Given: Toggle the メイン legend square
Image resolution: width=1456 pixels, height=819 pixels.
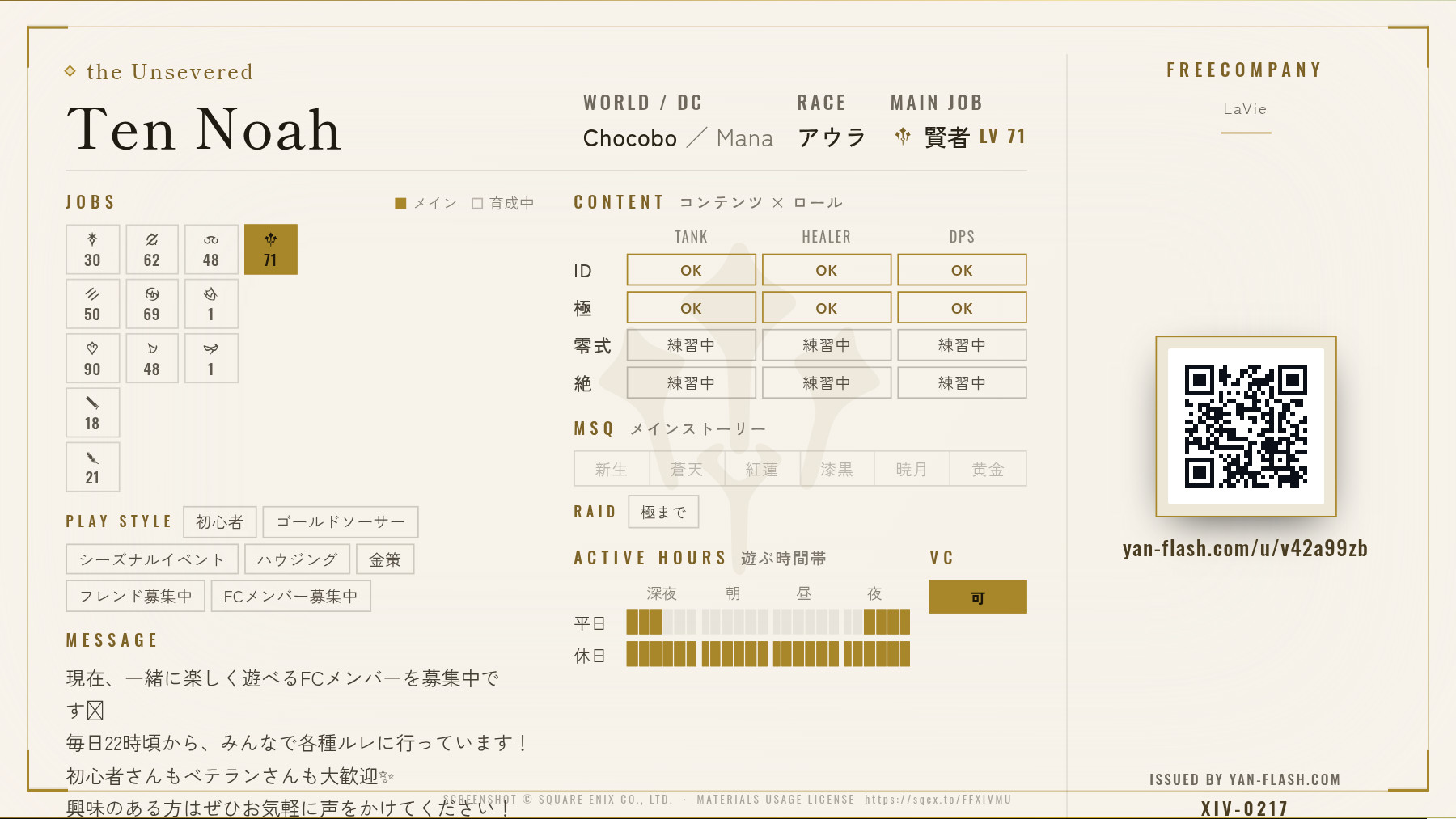Looking at the screenshot, I should point(400,203).
